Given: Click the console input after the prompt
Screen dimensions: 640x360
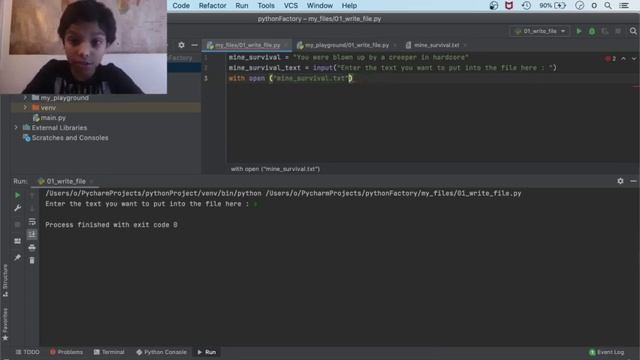Looking at the screenshot, I should pyautogui.click(x=256, y=204).
